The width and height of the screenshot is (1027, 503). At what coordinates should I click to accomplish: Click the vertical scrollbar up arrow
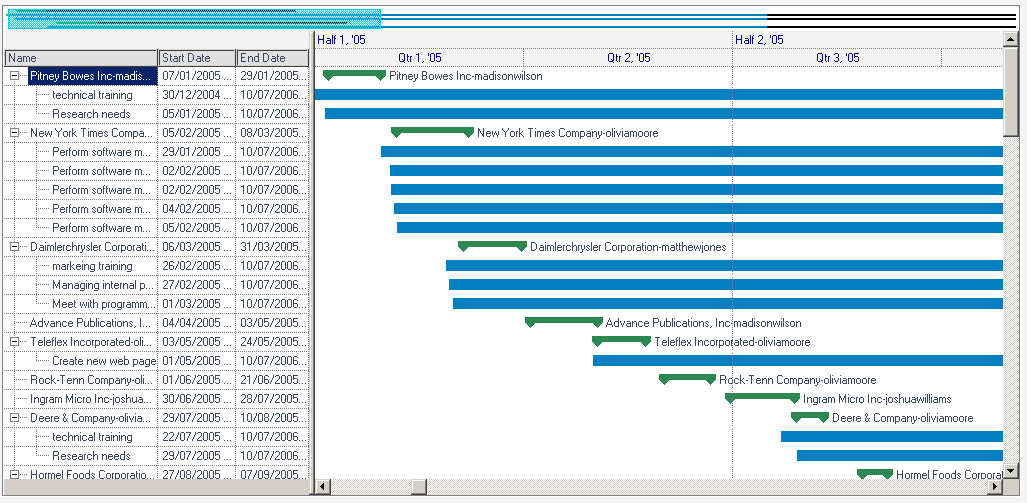tap(1010, 39)
